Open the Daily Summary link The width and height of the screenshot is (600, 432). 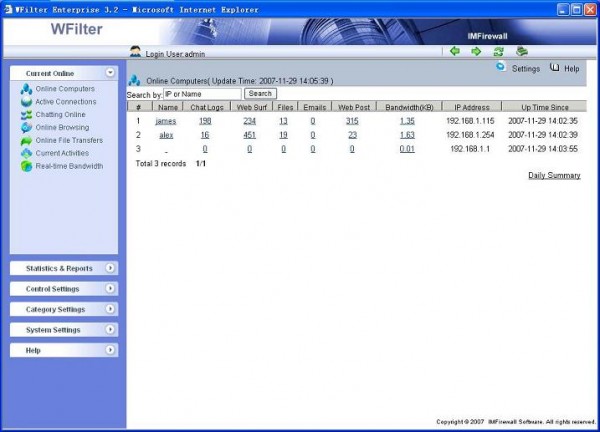pyautogui.click(x=554, y=175)
